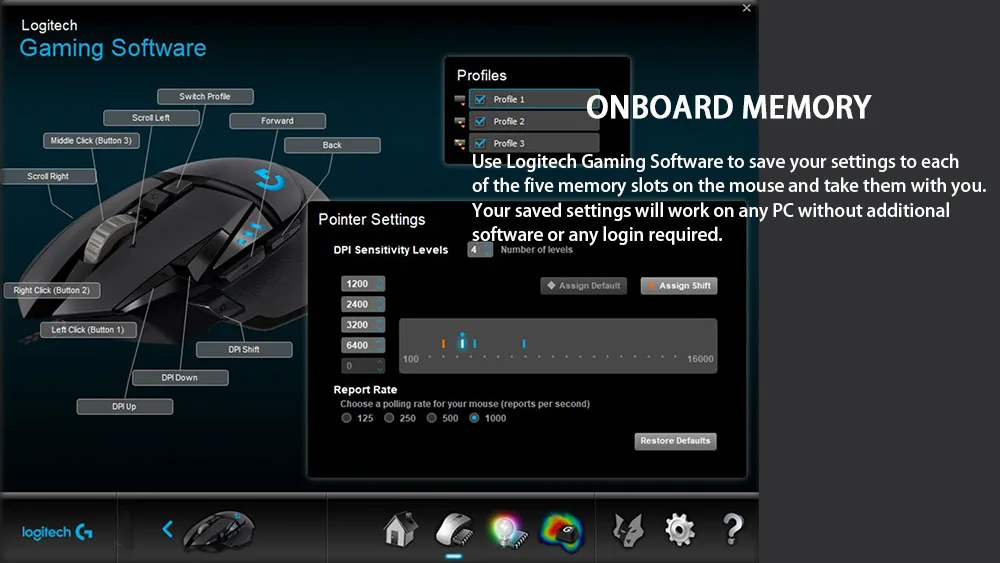The image size is (1000, 563).
Task: Click the Profile 3 slot icon
Action: 460,144
